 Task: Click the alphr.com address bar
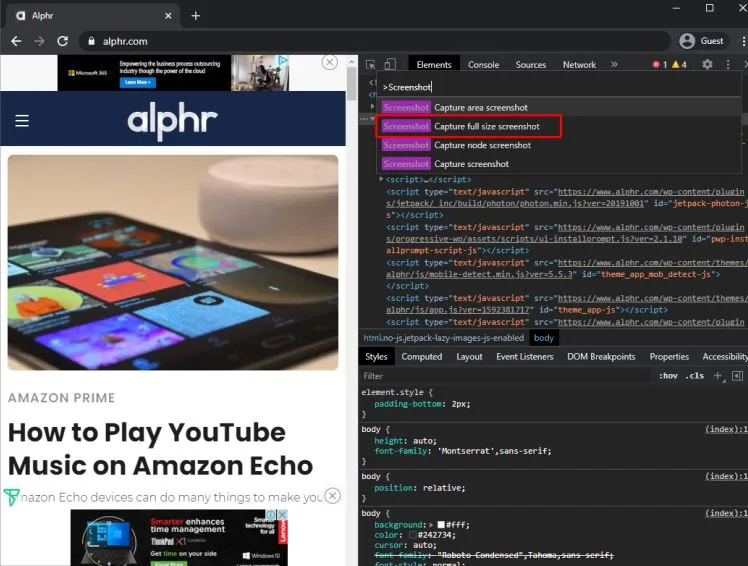tap(374, 41)
